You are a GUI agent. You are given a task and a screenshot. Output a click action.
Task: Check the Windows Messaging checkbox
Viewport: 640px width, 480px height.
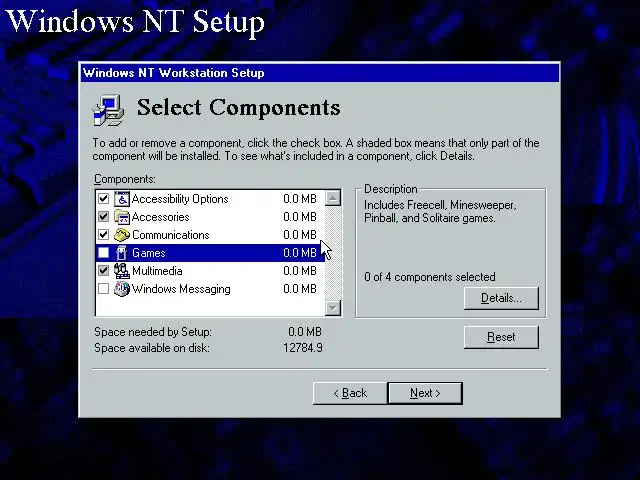coord(104,289)
